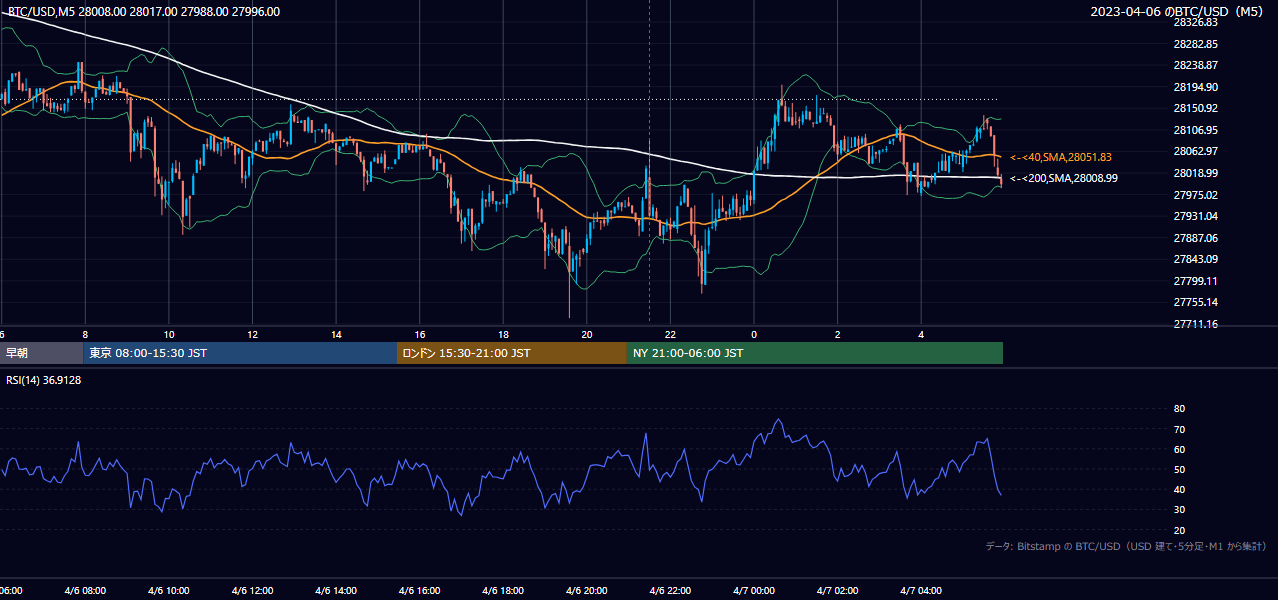Click hour label 18 under the price chart

click(x=503, y=335)
